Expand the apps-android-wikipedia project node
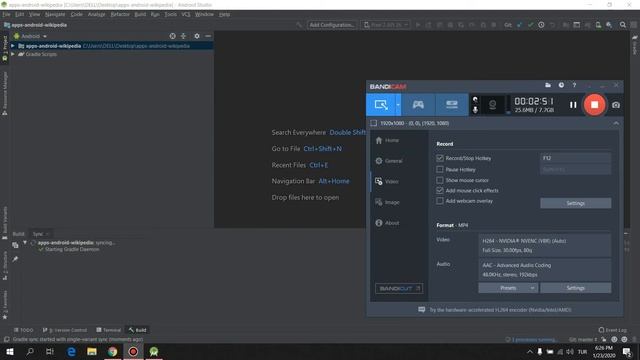 [x=13, y=46]
